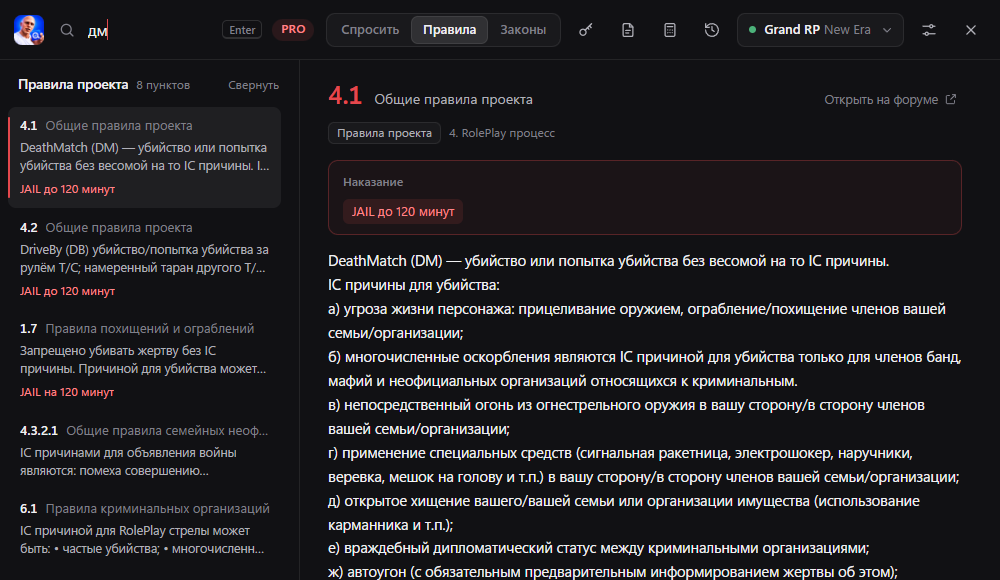Close the panel with X icon
The image size is (1000, 580).
click(971, 30)
